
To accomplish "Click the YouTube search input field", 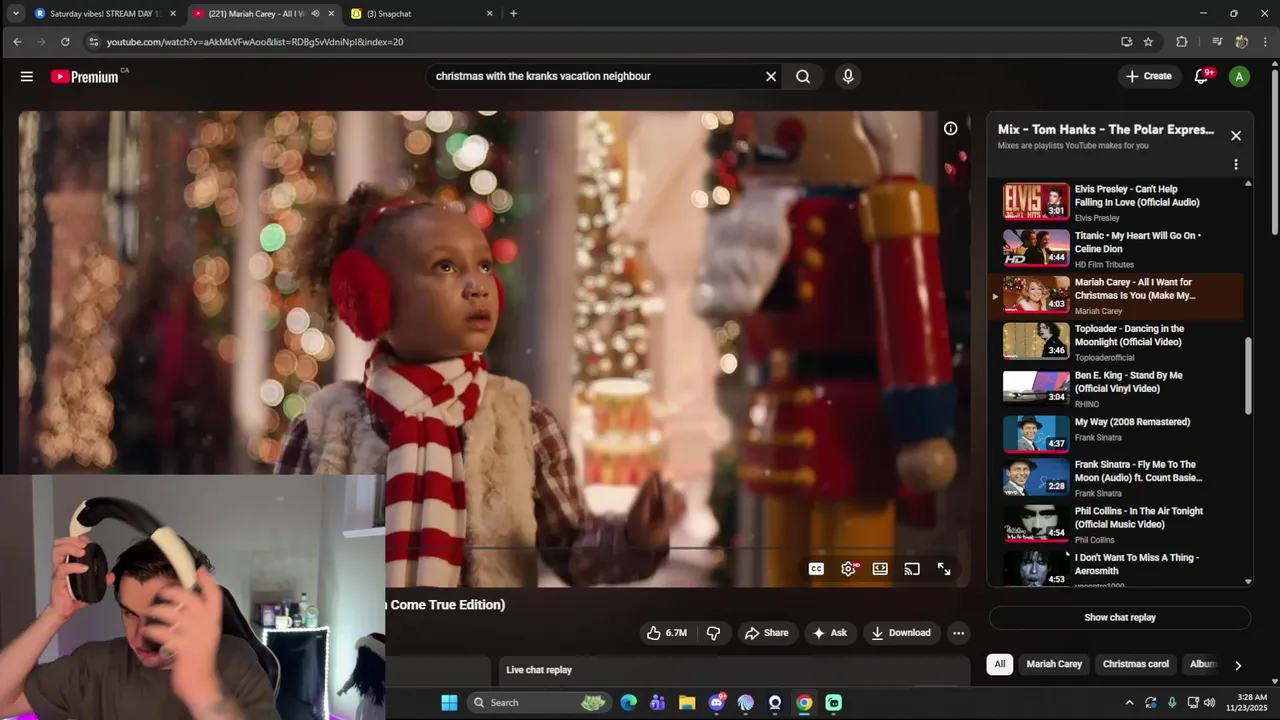I will [596, 76].
